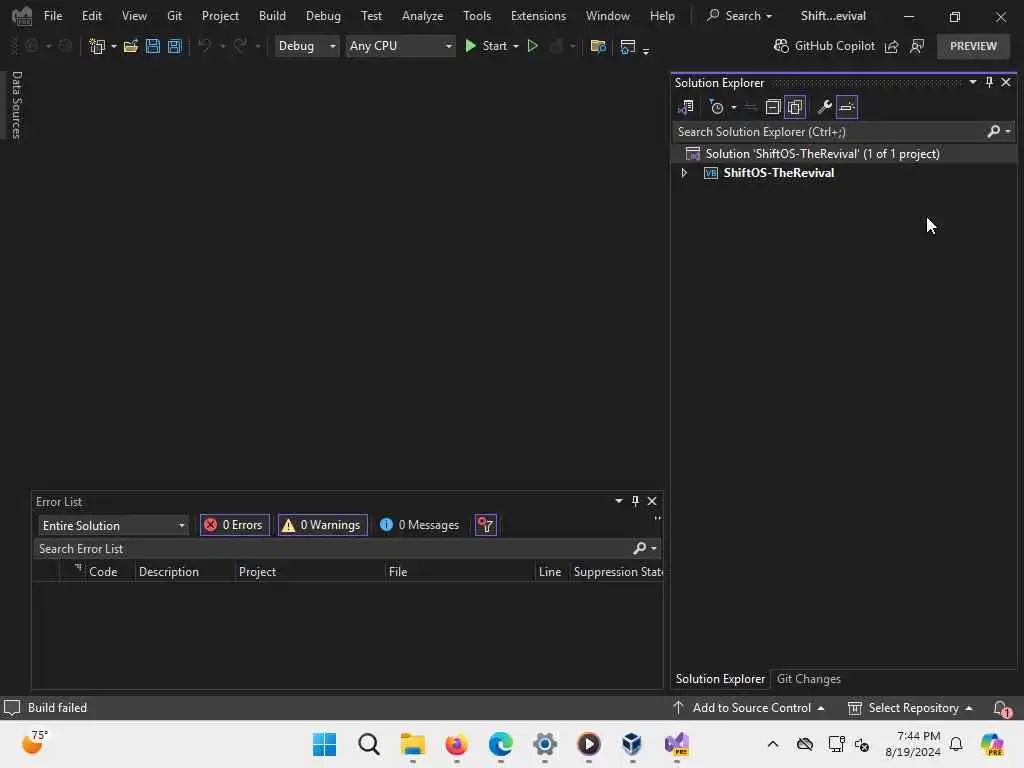Collapse All in Solution Explorer
The height and width of the screenshot is (768, 1024).
(x=773, y=107)
